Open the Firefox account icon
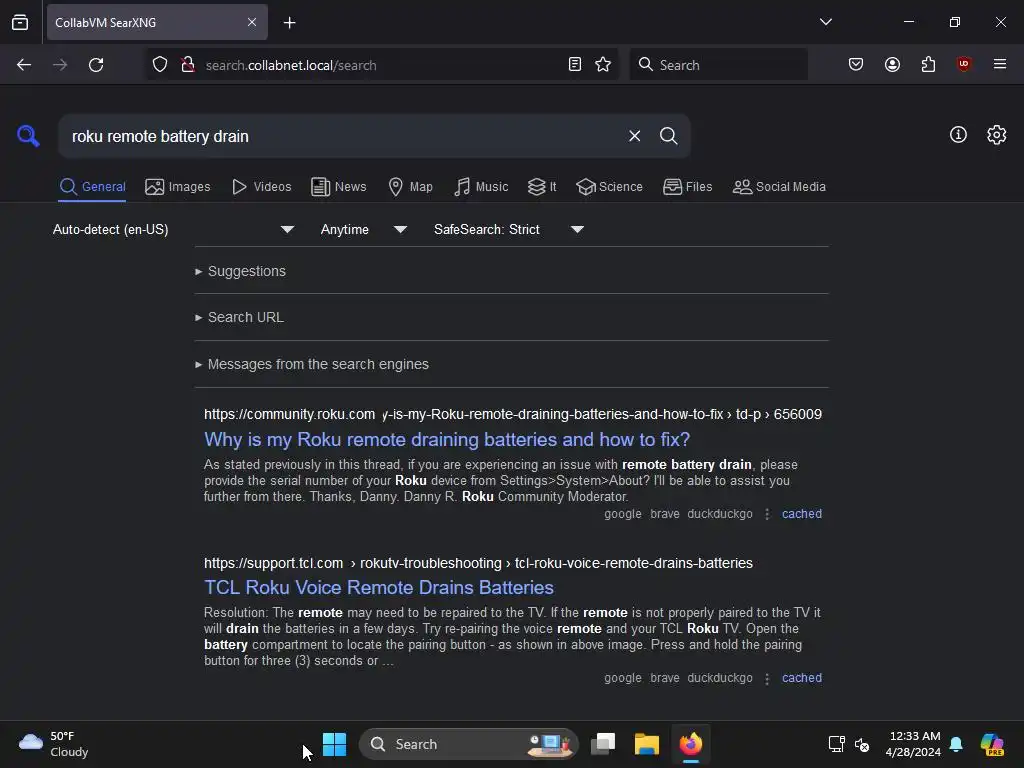 pyautogui.click(x=893, y=65)
